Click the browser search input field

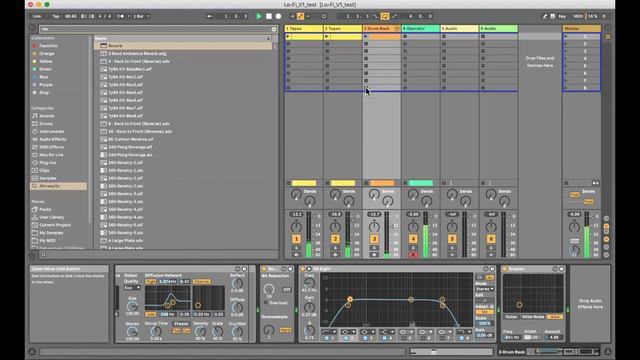(x=155, y=29)
